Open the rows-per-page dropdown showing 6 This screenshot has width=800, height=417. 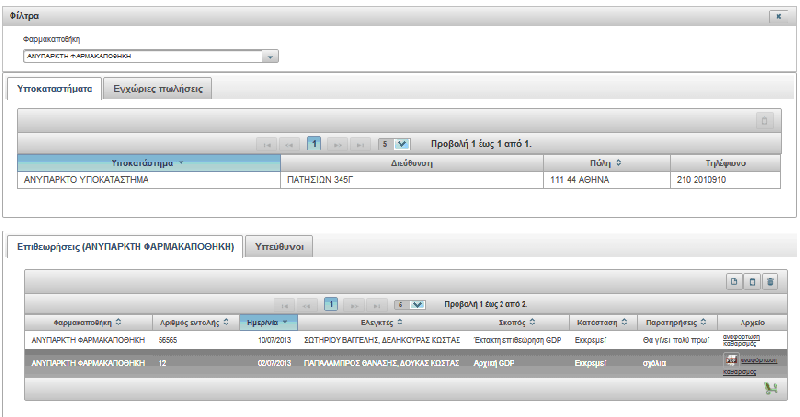[x=410, y=305]
